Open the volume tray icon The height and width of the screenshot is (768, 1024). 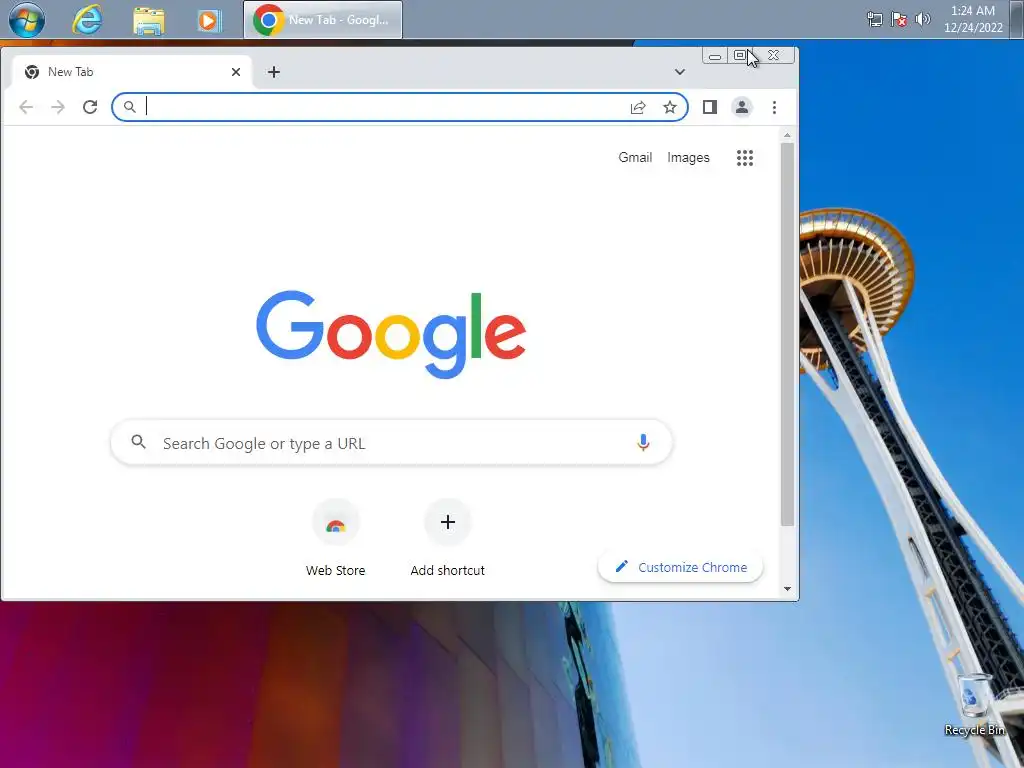tap(923, 20)
